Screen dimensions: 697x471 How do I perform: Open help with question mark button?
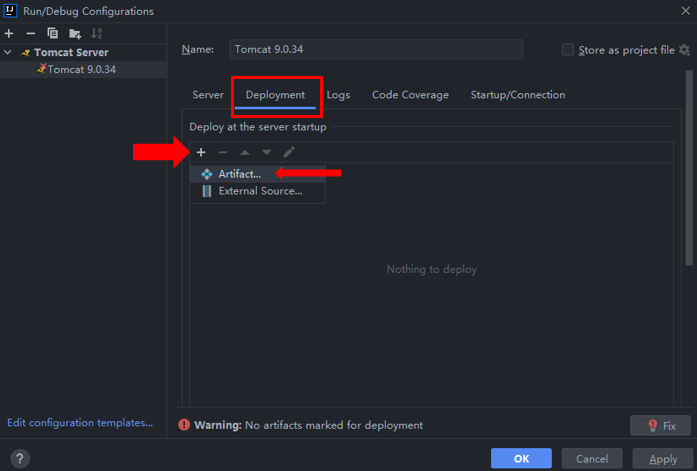click(20, 459)
